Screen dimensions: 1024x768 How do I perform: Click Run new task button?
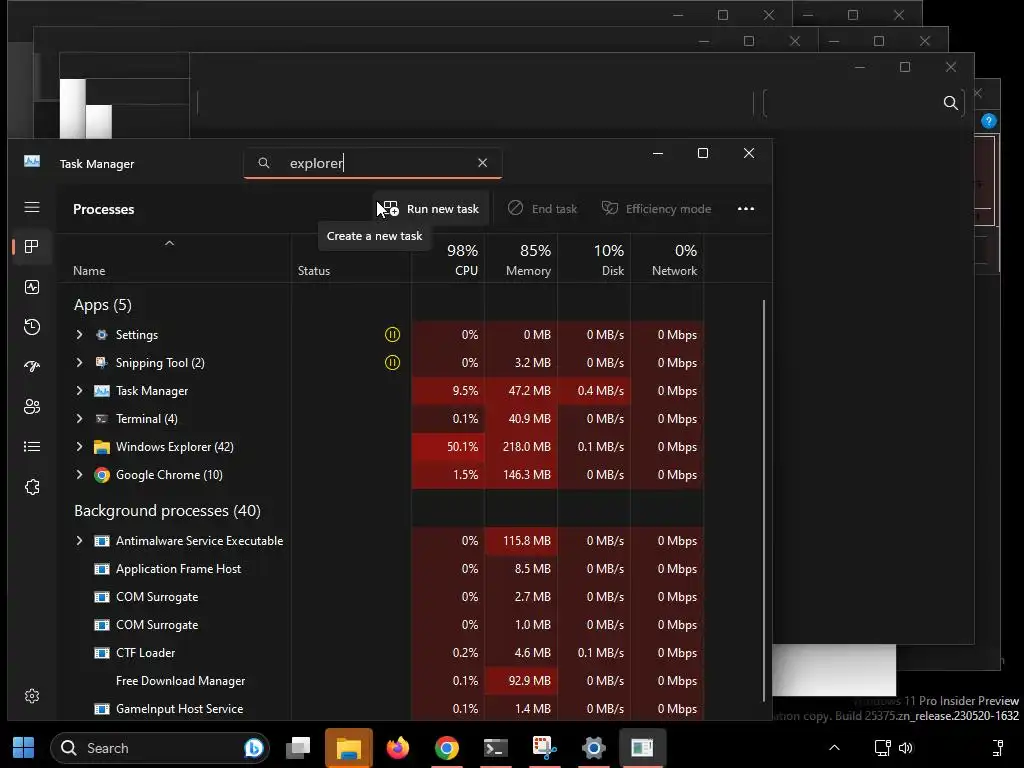tap(431, 209)
